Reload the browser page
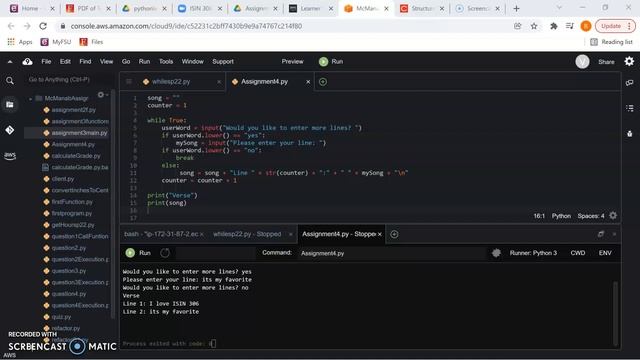 click(x=43, y=26)
